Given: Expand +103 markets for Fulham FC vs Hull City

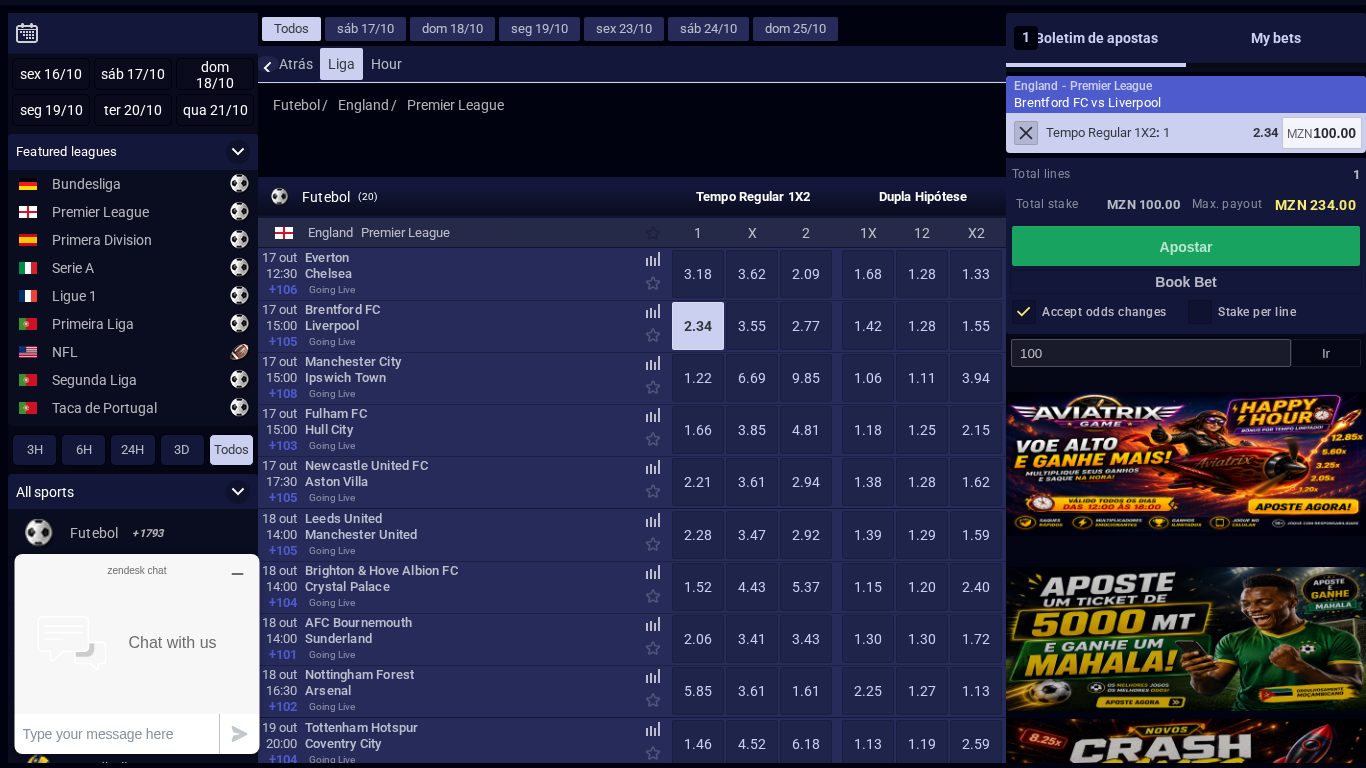Looking at the screenshot, I should 283,446.
